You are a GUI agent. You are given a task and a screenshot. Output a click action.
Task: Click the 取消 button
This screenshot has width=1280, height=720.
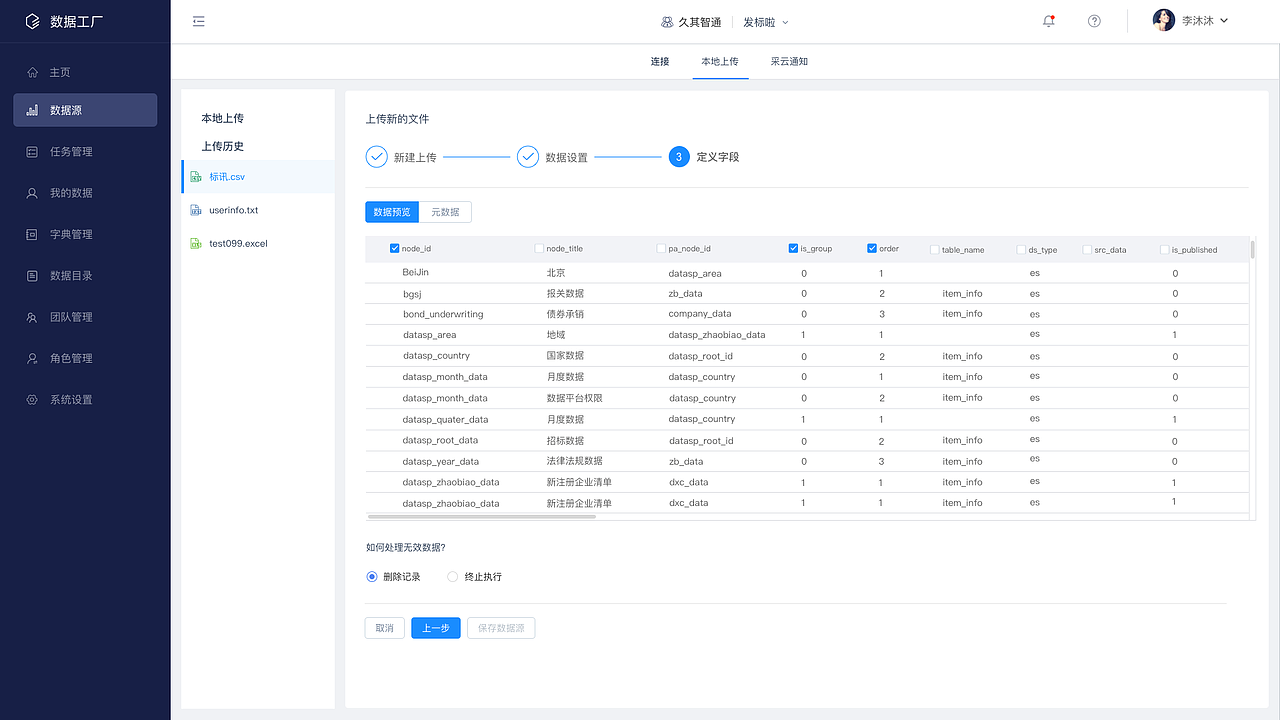[x=384, y=627]
